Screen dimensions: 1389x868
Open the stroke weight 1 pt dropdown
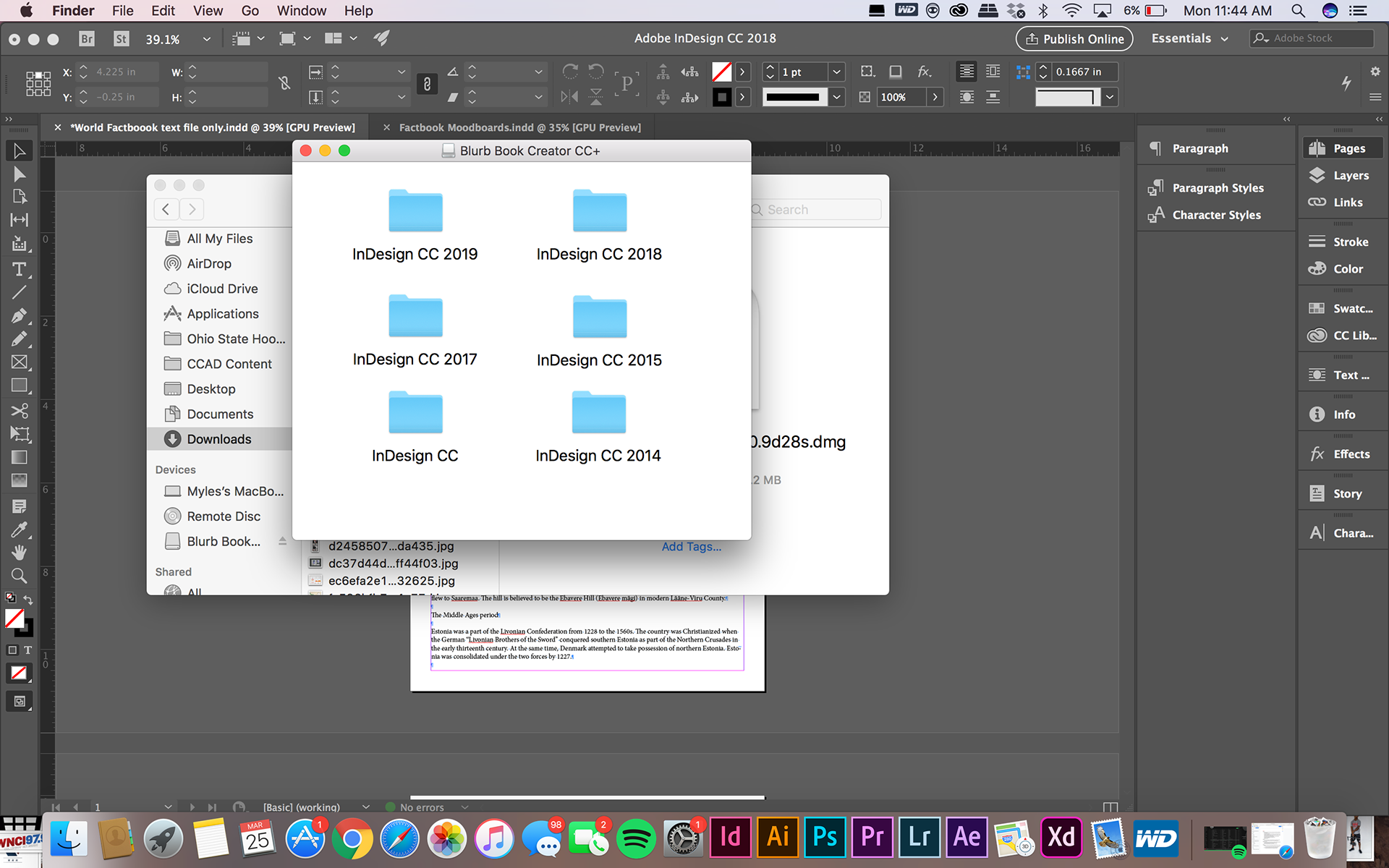[x=836, y=72]
